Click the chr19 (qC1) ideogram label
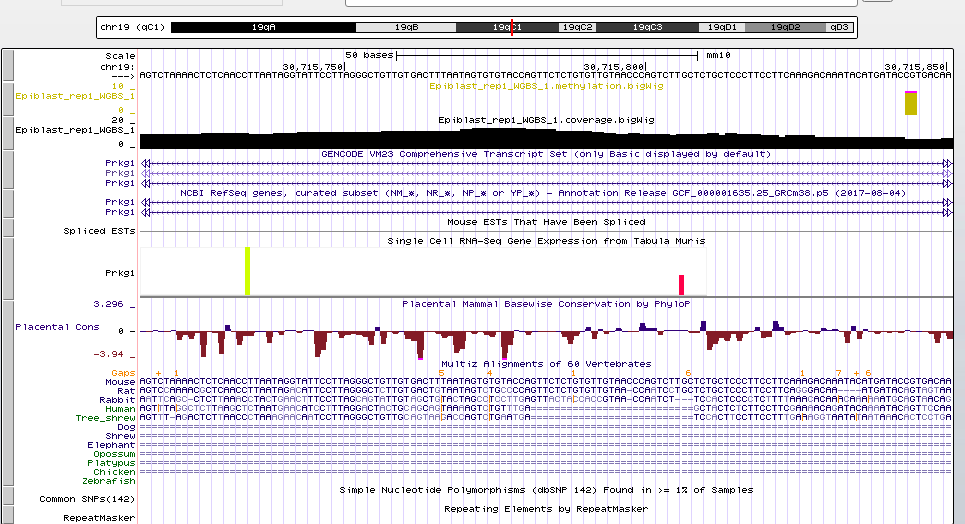 coord(132,27)
